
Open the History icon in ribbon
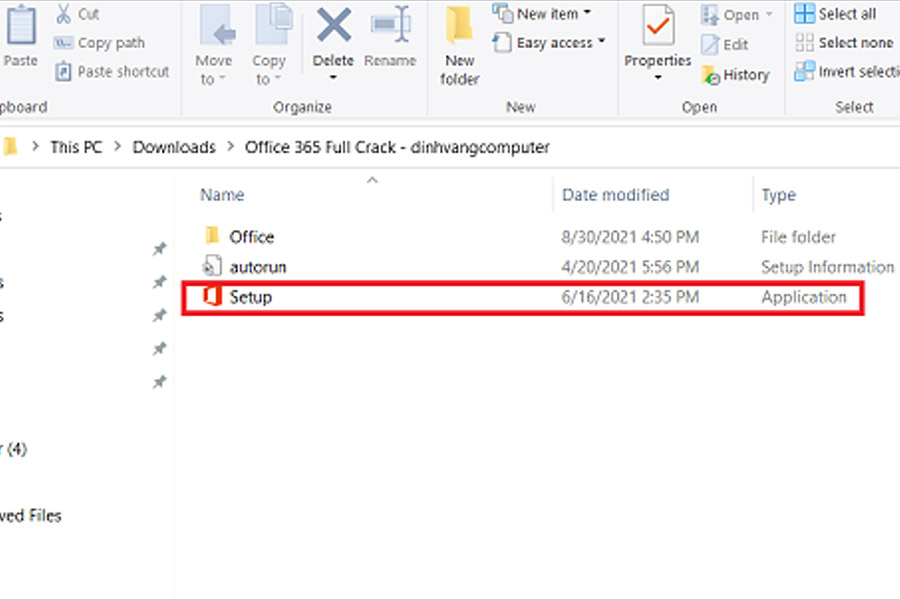pyautogui.click(x=711, y=75)
